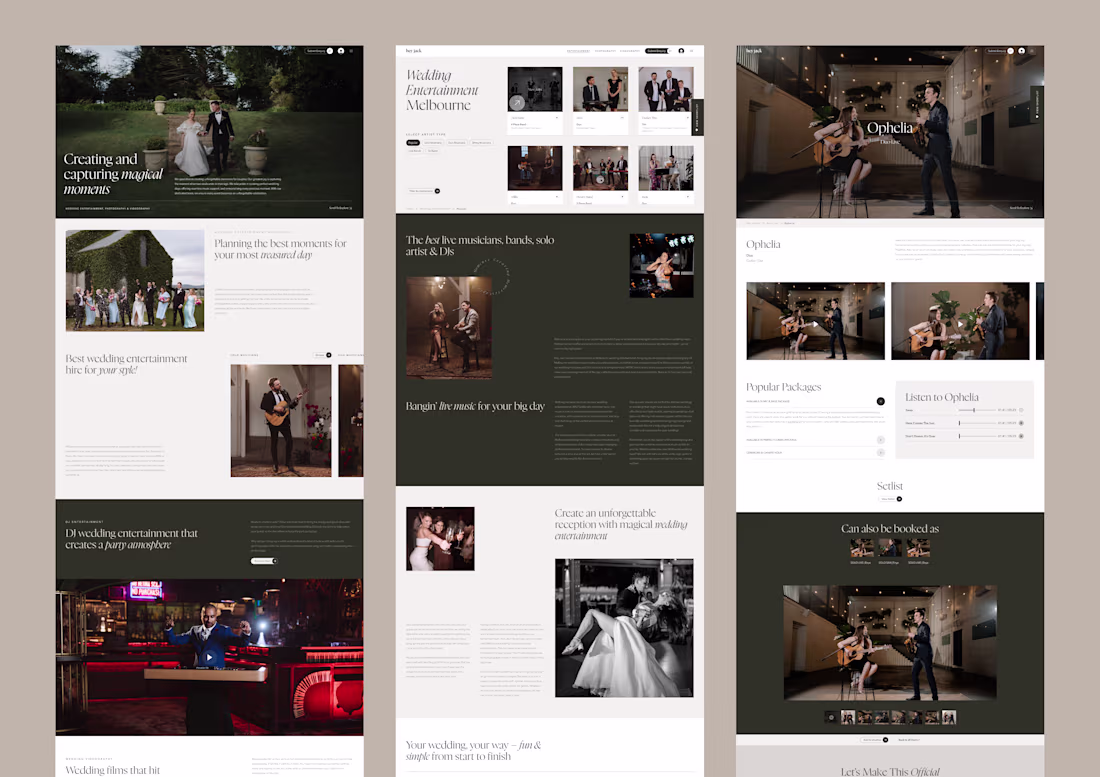Click the black Submit Enquiry button on middle page
The height and width of the screenshot is (777, 1100).
[657, 50]
